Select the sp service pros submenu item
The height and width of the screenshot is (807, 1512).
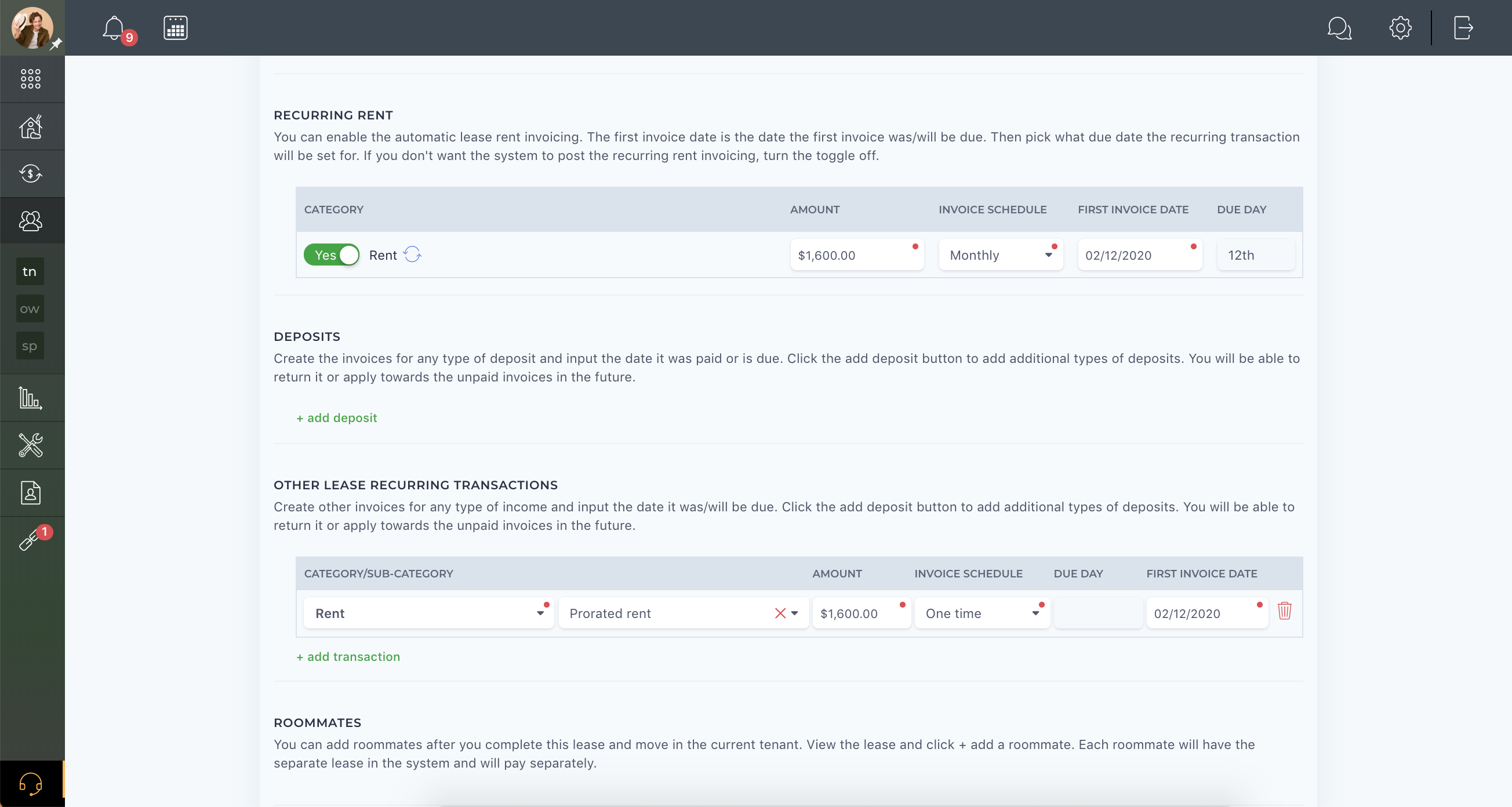[30, 346]
